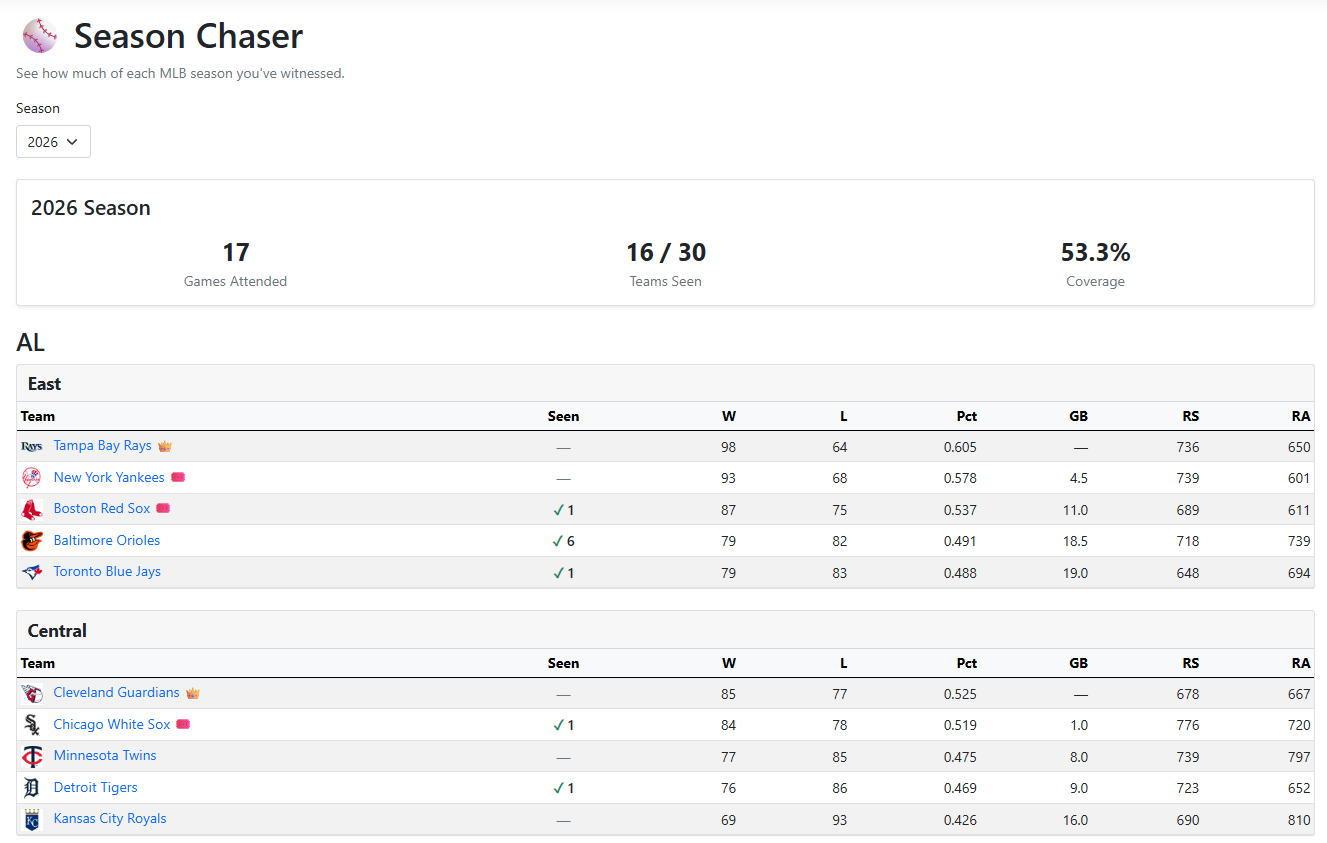Click the pink ticket icon beside New York Yankees
This screenshot has height=843, width=1327.
[178, 477]
